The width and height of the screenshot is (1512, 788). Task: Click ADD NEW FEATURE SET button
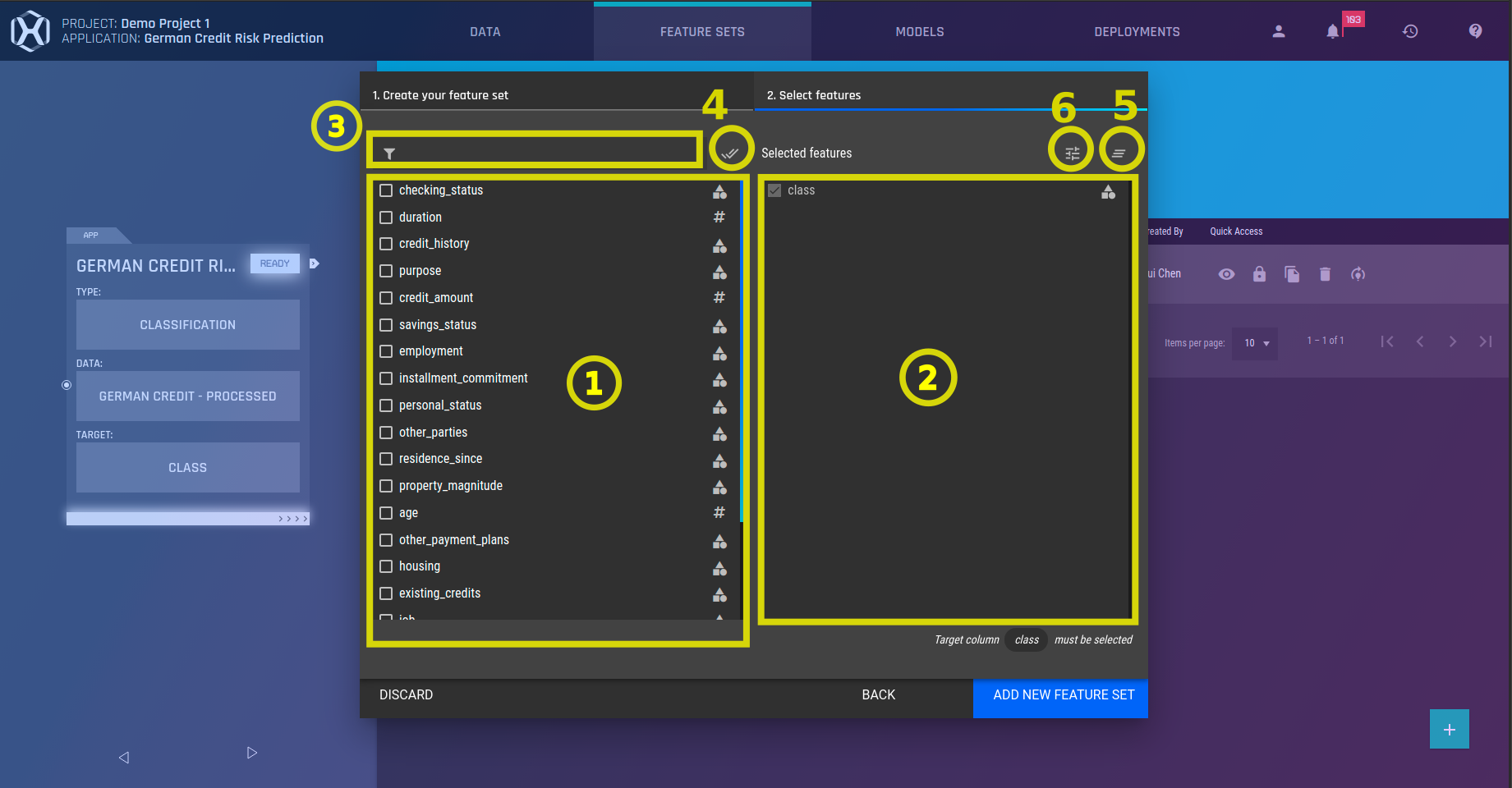[1063, 695]
